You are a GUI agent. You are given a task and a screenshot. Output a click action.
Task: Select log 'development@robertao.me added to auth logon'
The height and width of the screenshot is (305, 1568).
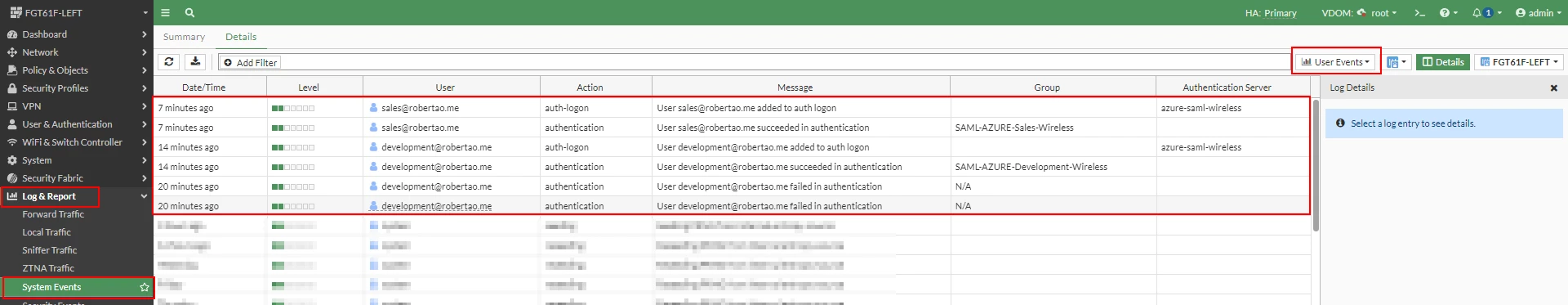coord(731,147)
